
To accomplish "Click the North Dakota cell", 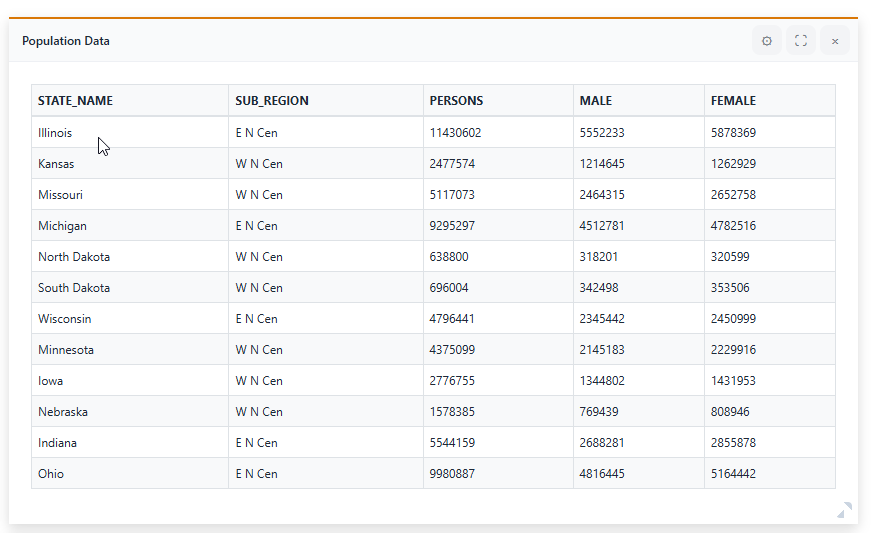I will [74, 257].
